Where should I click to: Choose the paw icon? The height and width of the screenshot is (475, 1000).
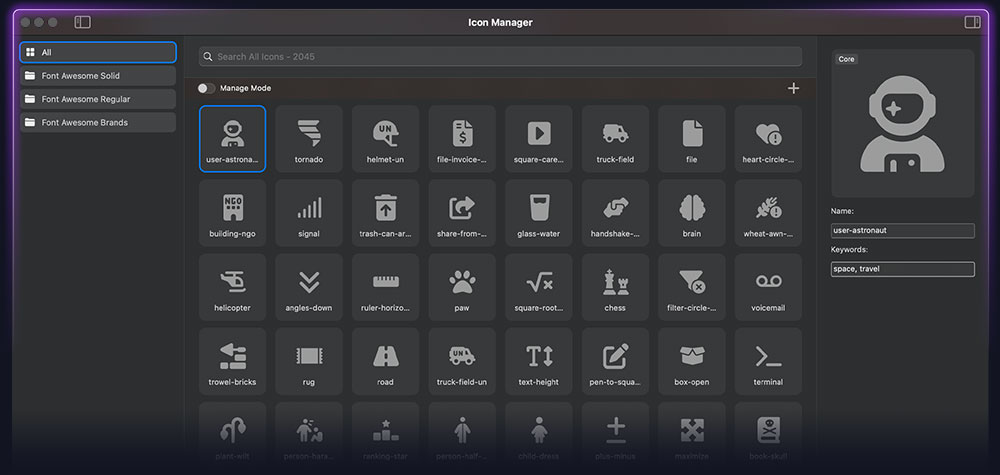point(462,287)
